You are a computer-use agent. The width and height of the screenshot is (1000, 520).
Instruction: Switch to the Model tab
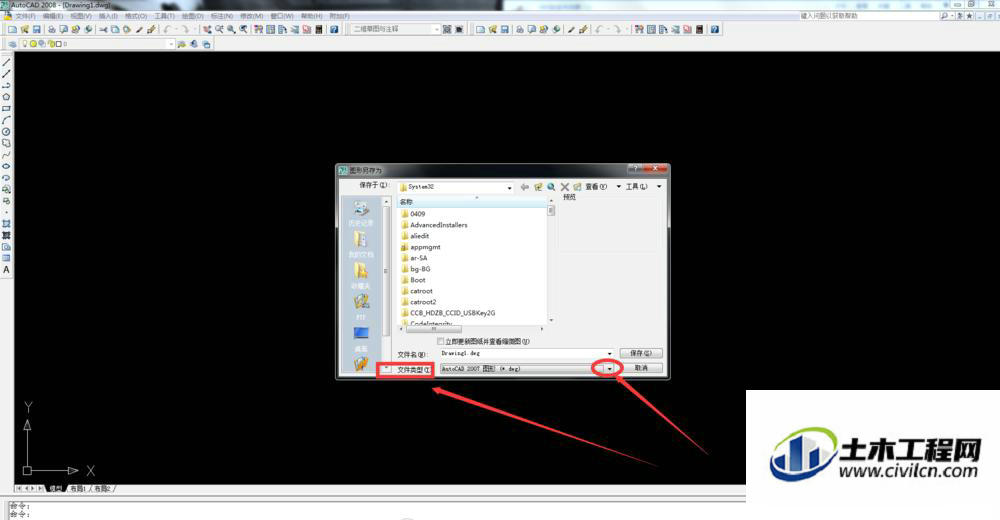(56, 489)
